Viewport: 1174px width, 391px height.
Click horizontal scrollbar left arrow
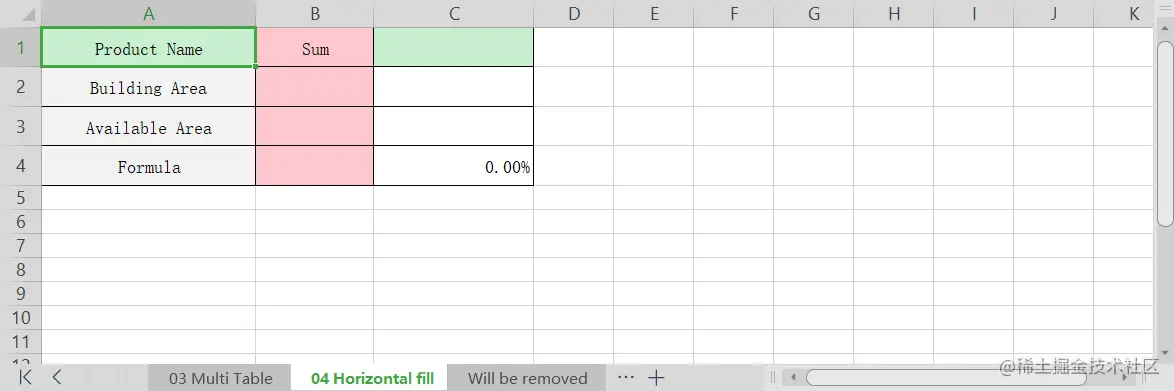793,378
